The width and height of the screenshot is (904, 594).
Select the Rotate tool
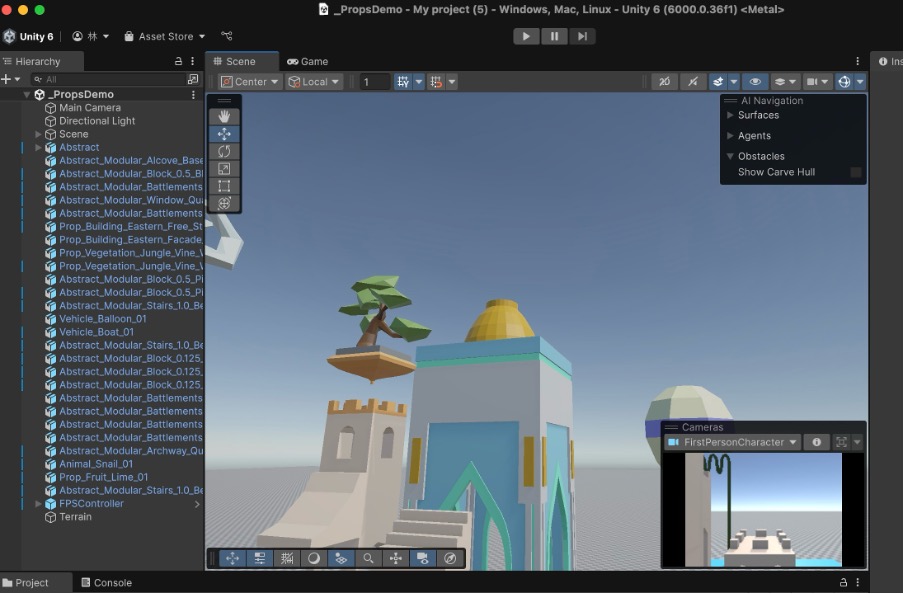(224, 151)
